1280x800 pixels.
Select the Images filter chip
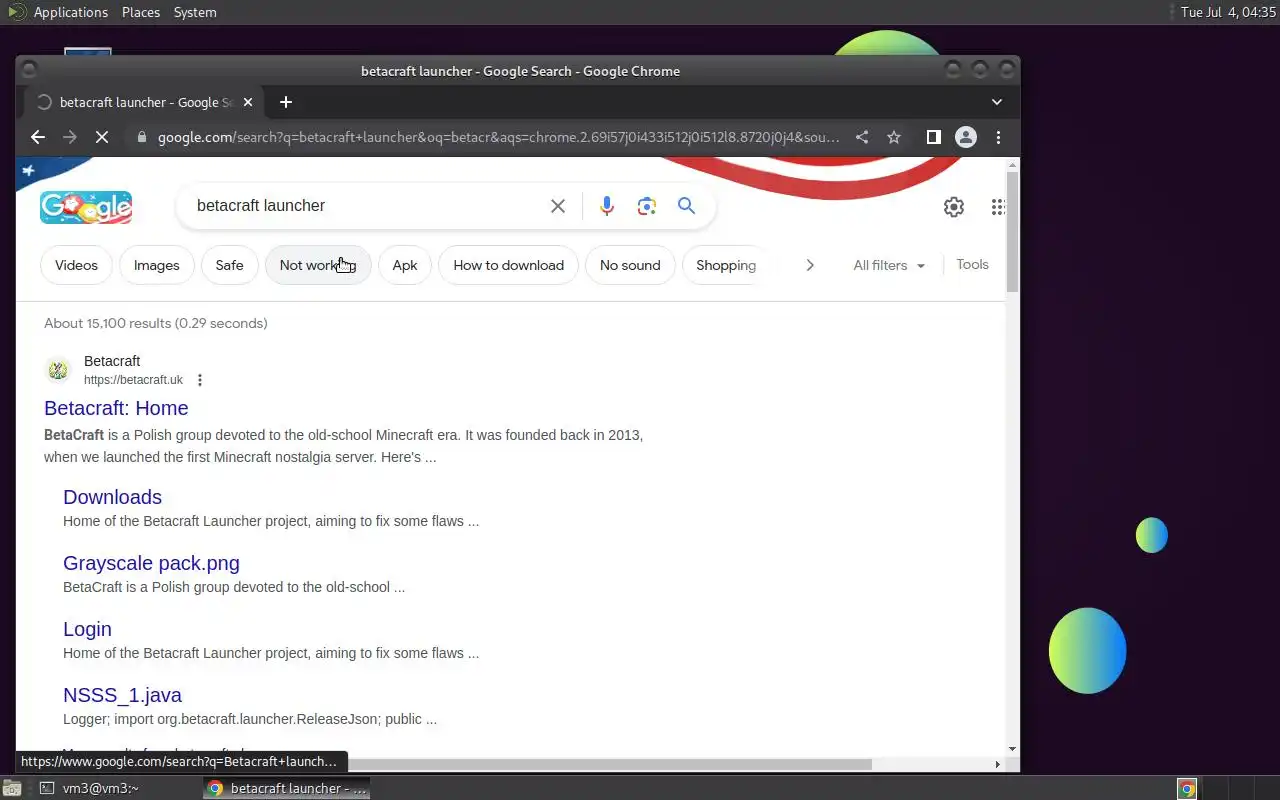point(157,265)
